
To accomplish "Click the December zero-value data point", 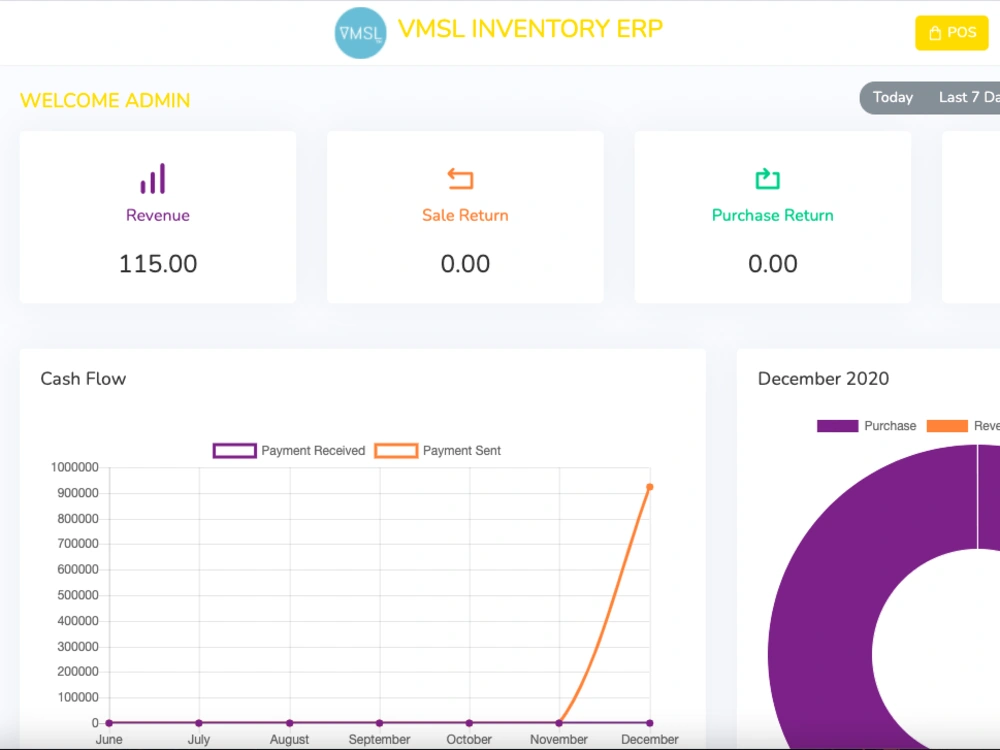I will (x=650, y=723).
